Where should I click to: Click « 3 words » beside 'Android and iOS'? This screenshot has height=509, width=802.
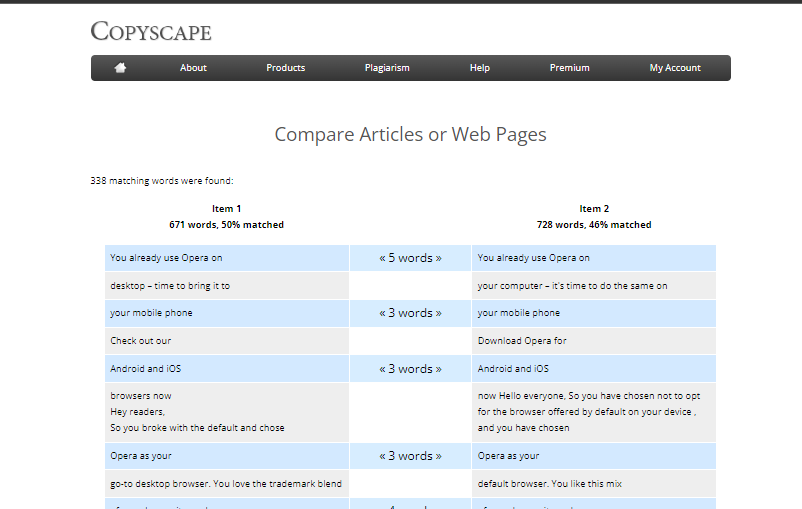410,369
